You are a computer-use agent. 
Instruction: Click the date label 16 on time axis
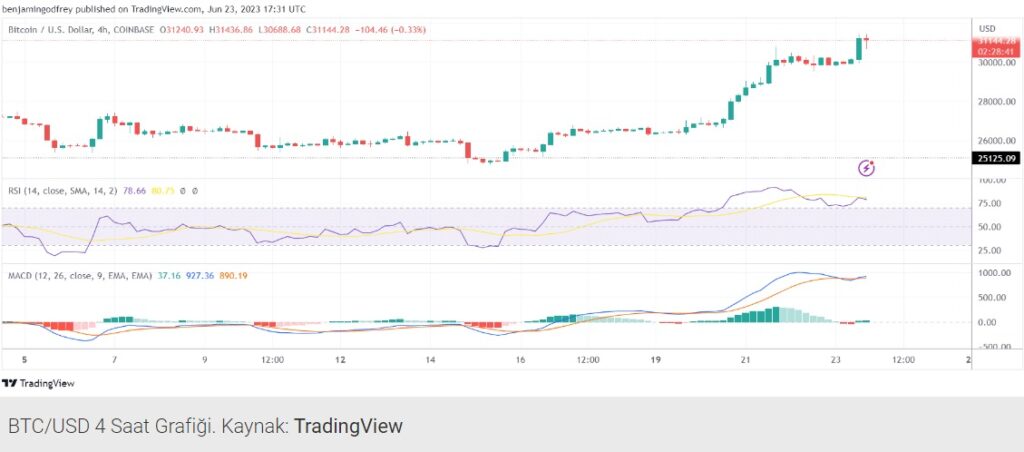(520, 359)
